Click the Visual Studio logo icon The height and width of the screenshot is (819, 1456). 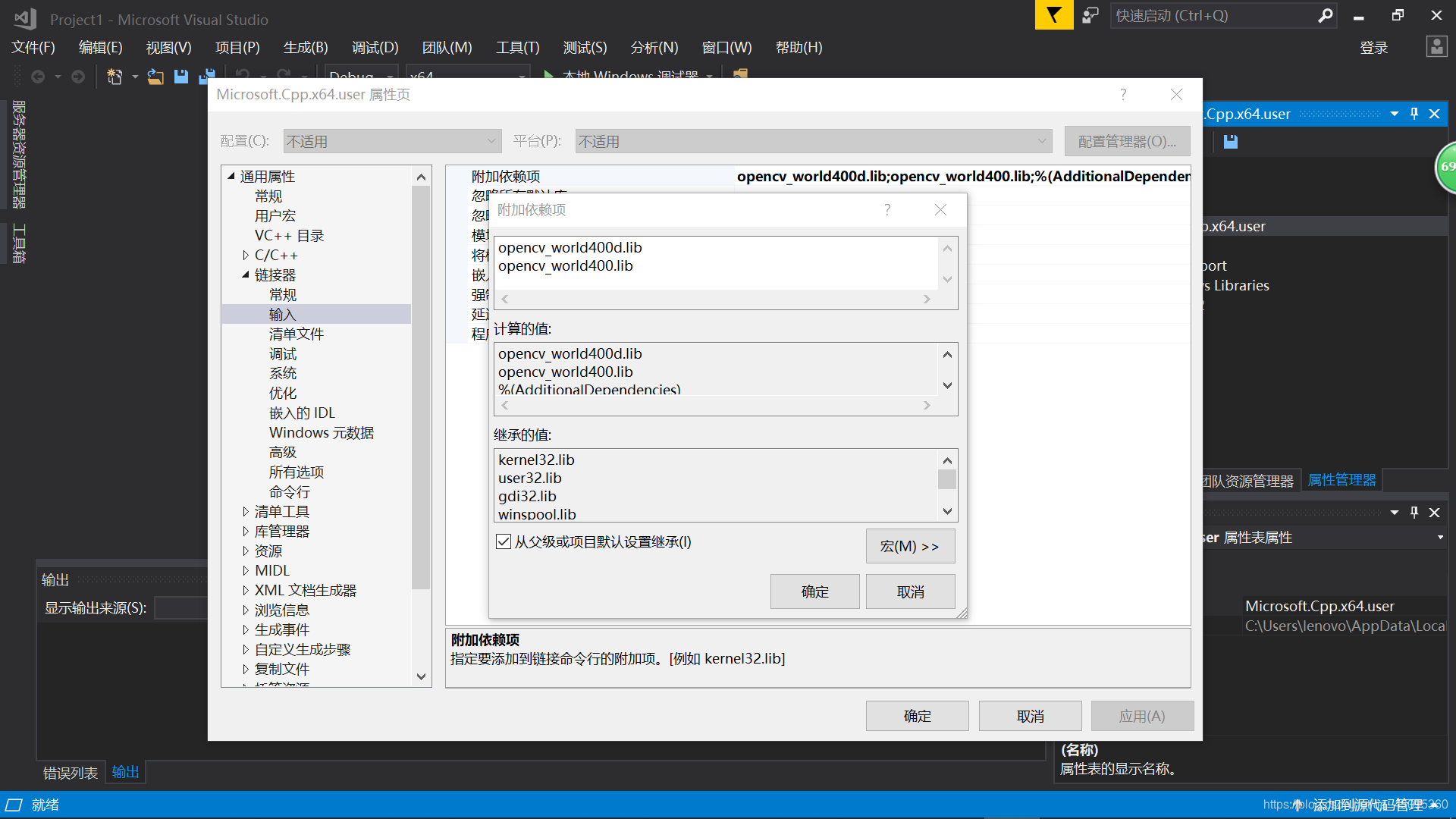pyautogui.click(x=25, y=18)
